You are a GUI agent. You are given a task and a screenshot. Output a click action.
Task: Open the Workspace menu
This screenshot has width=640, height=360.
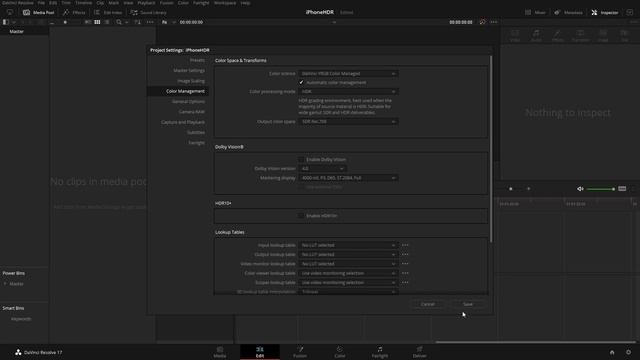coord(225,3)
